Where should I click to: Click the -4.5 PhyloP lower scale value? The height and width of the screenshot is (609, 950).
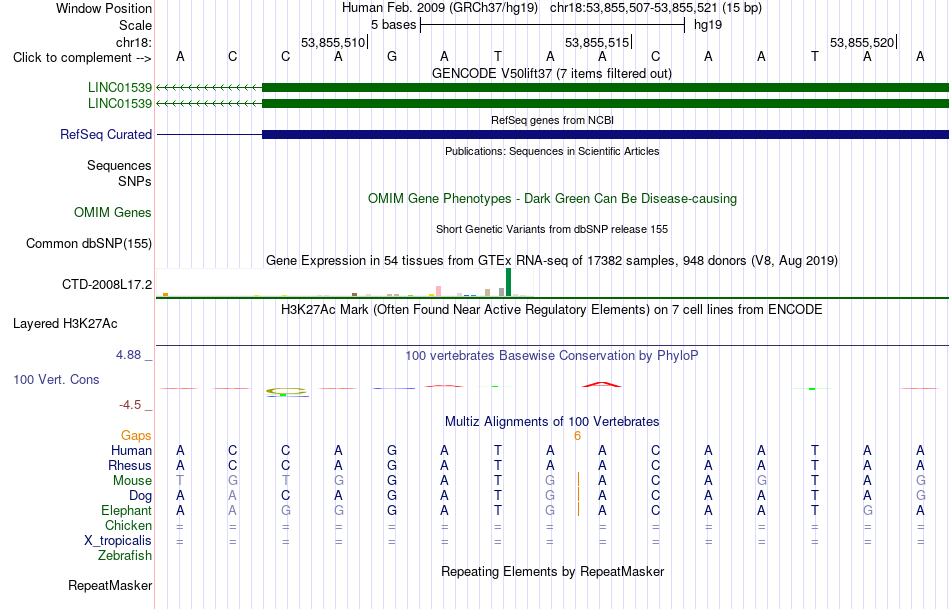coord(130,405)
